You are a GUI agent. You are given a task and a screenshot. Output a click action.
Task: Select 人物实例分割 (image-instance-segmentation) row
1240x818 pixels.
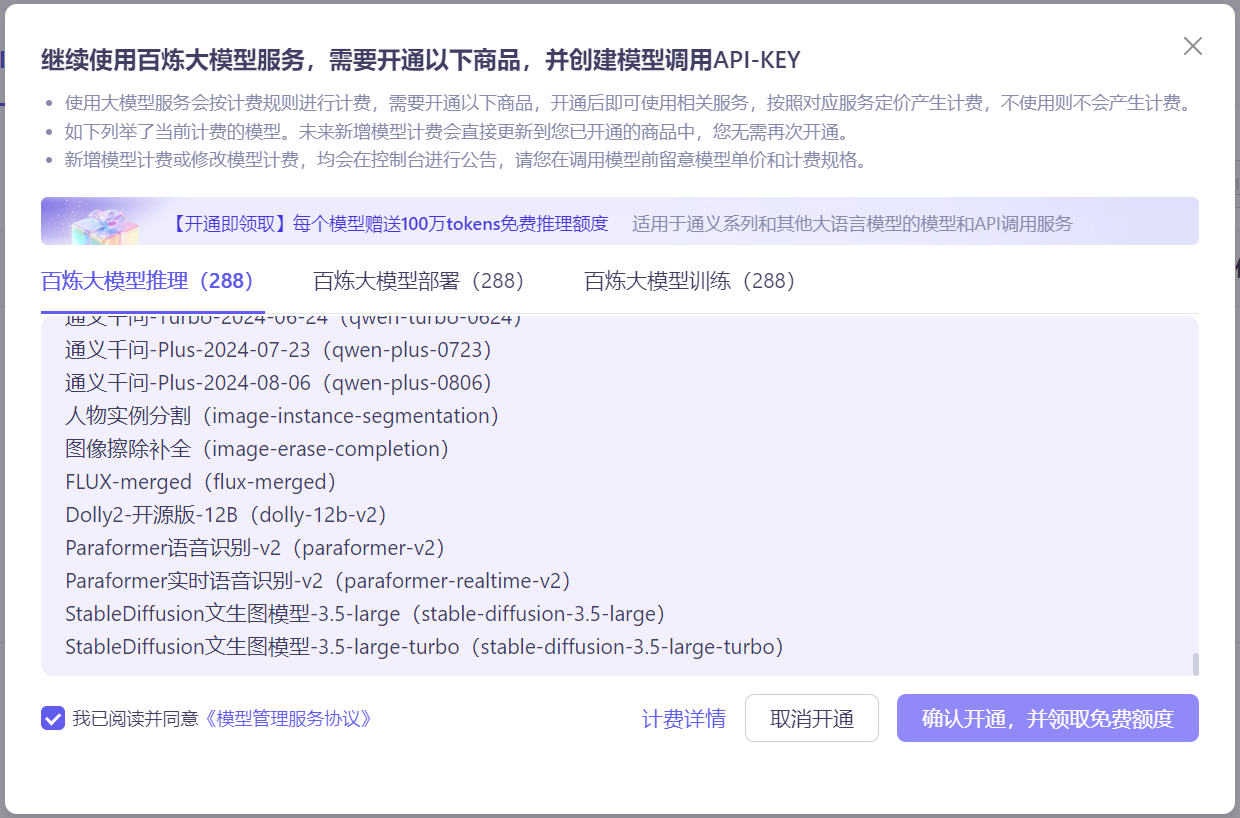click(x=282, y=416)
